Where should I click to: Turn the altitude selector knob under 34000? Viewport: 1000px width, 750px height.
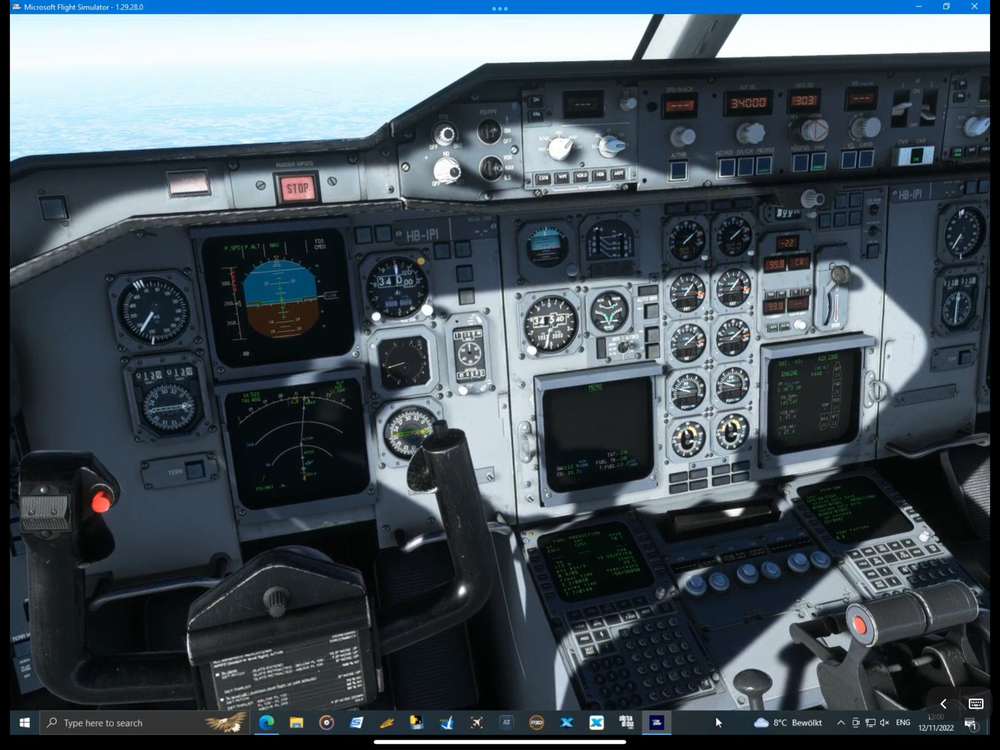pos(749,133)
